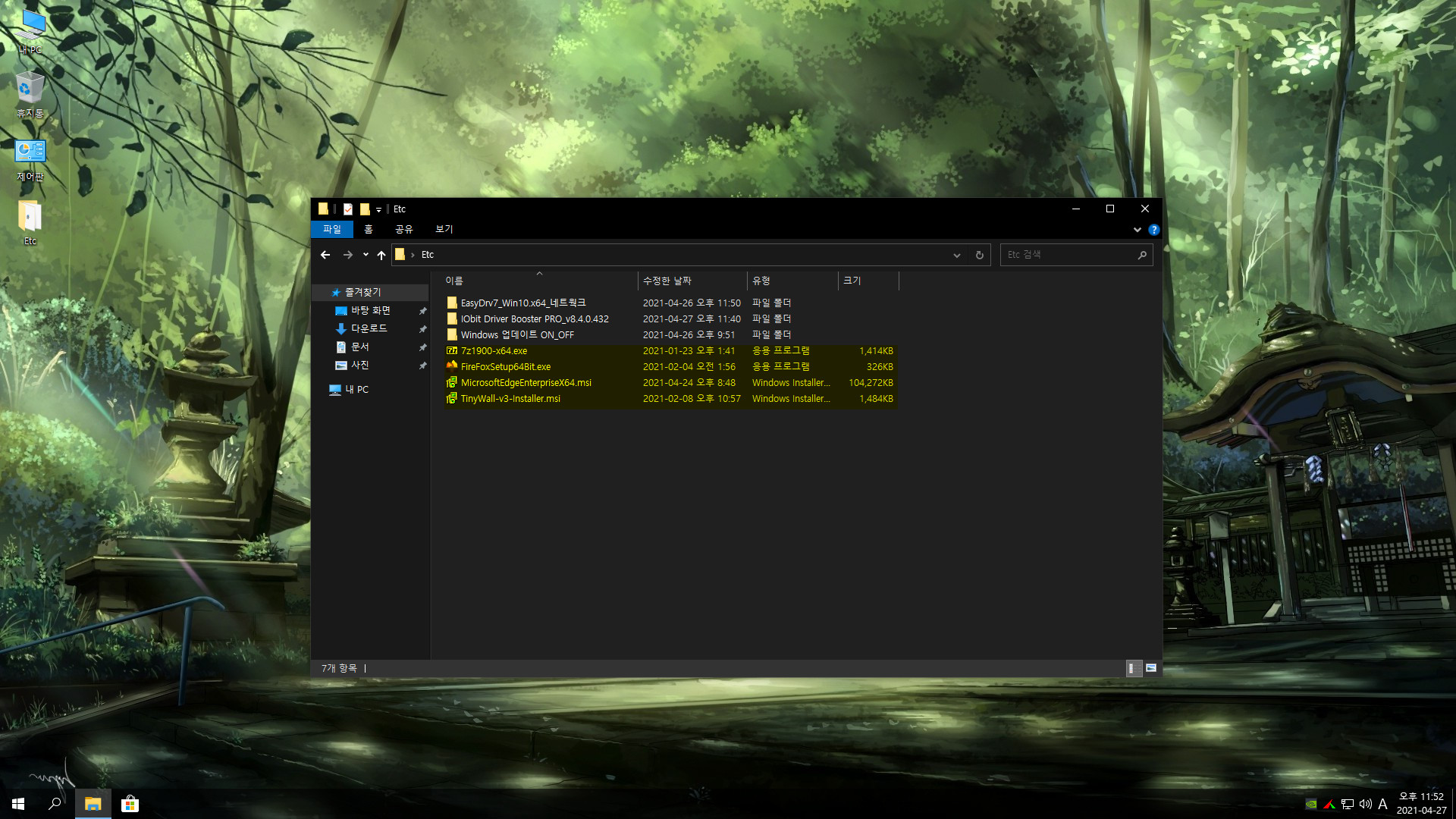The height and width of the screenshot is (819, 1456).
Task: Click the pin icon beside 문서
Action: pyautogui.click(x=422, y=347)
